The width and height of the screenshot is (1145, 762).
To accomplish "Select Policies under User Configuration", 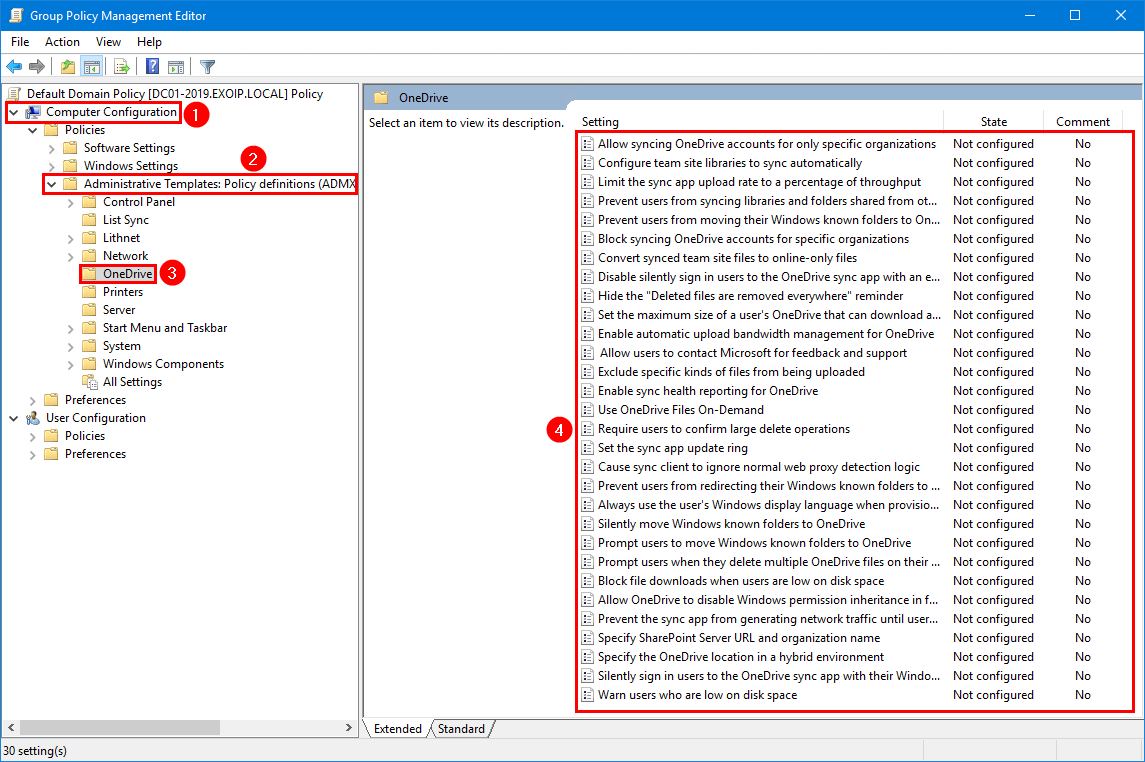I will (85, 436).
